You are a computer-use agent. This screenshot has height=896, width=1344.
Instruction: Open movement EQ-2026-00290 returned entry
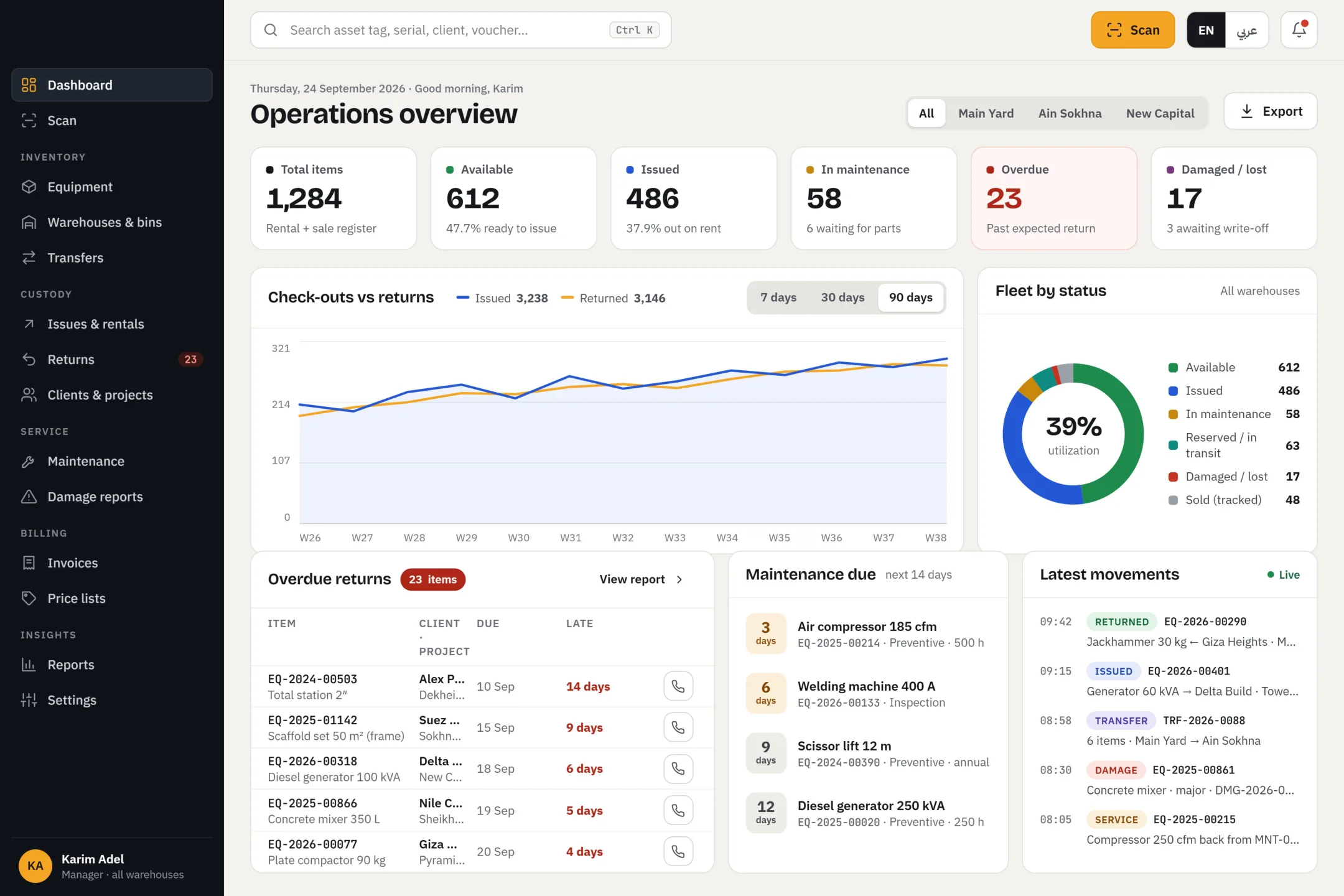point(1169,632)
